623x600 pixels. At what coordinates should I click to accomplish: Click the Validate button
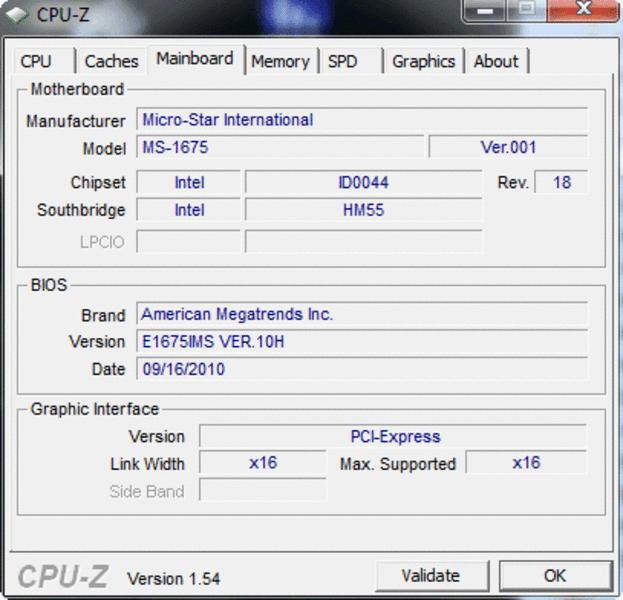tap(431, 576)
